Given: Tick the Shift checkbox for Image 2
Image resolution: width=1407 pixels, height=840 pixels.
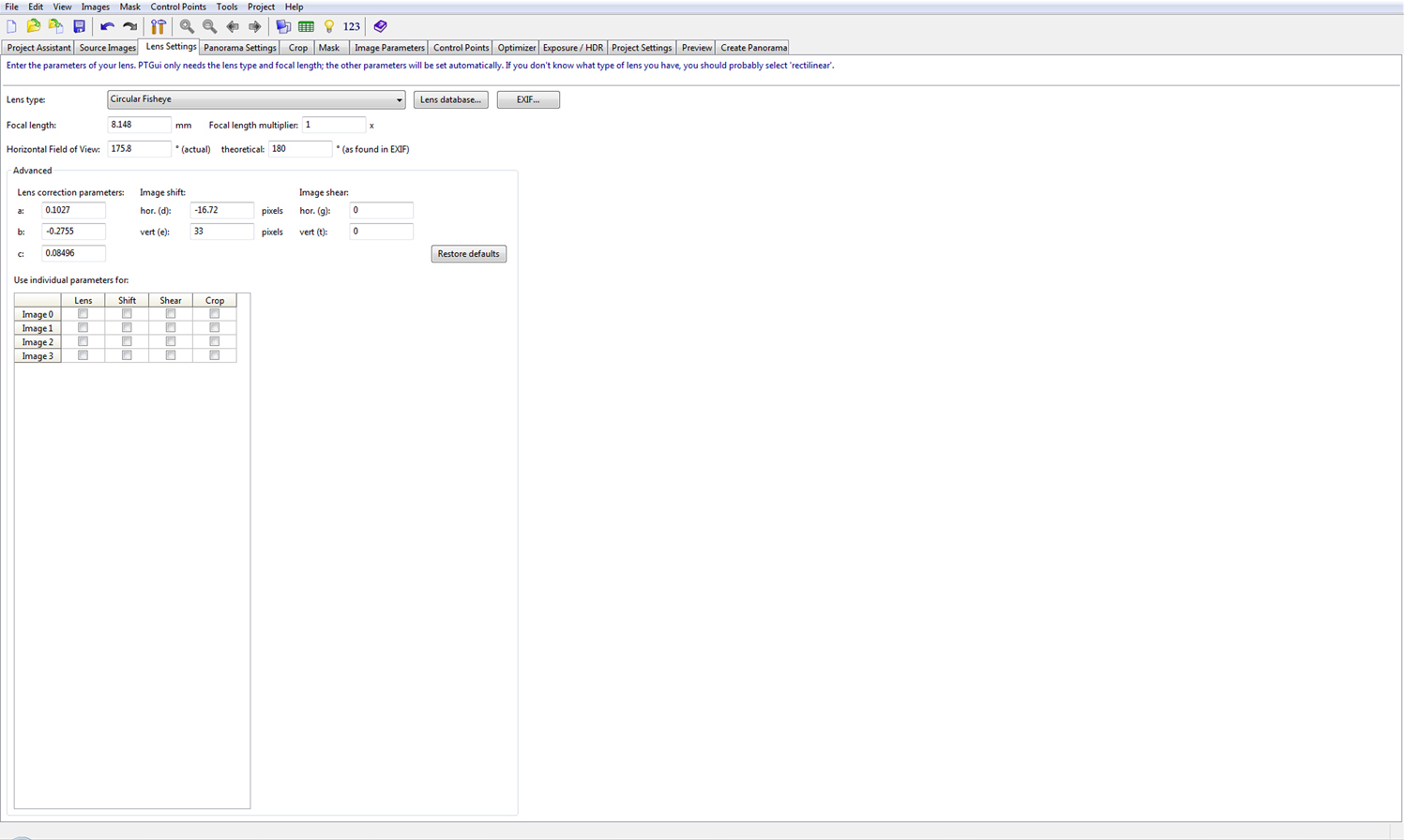Looking at the screenshot, I should [127, 342].
